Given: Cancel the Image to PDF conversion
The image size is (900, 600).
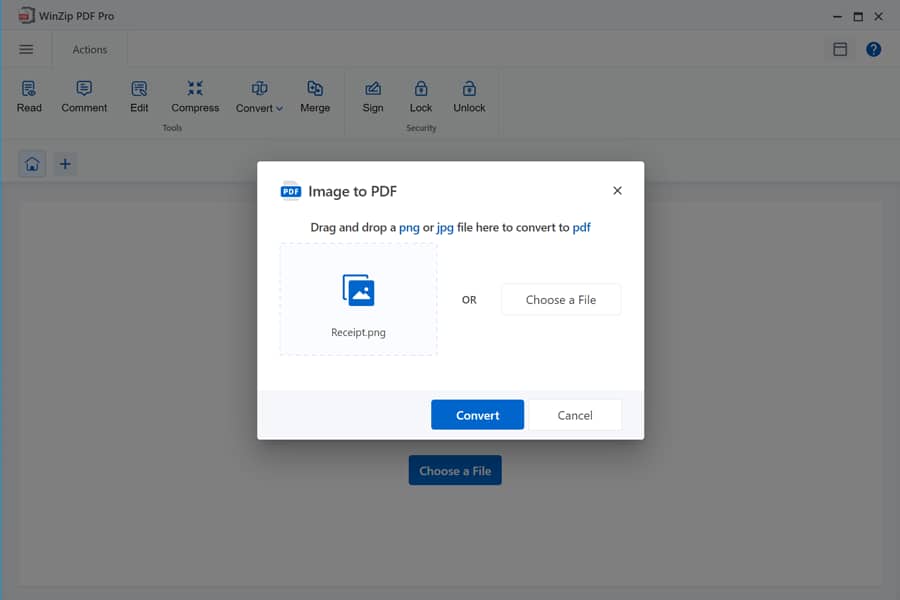Looking at the screenshot, I should [575, 414].
